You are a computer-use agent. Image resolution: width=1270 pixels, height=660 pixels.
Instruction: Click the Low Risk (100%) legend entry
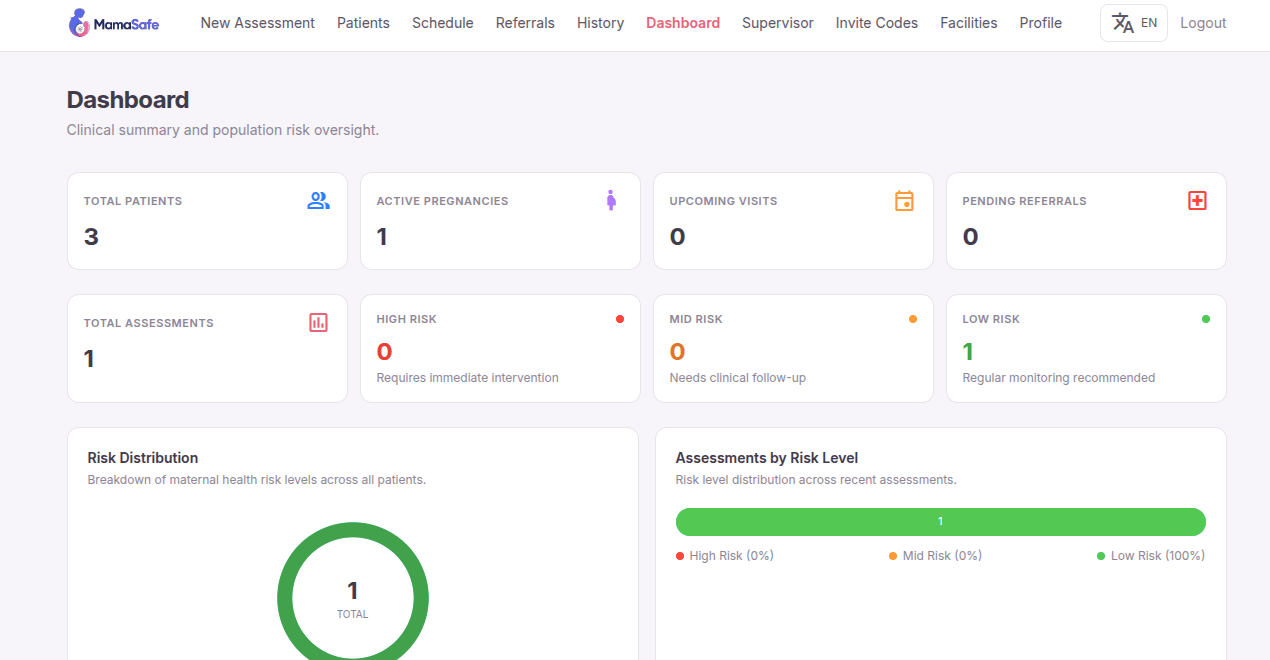coord(1151,556)
